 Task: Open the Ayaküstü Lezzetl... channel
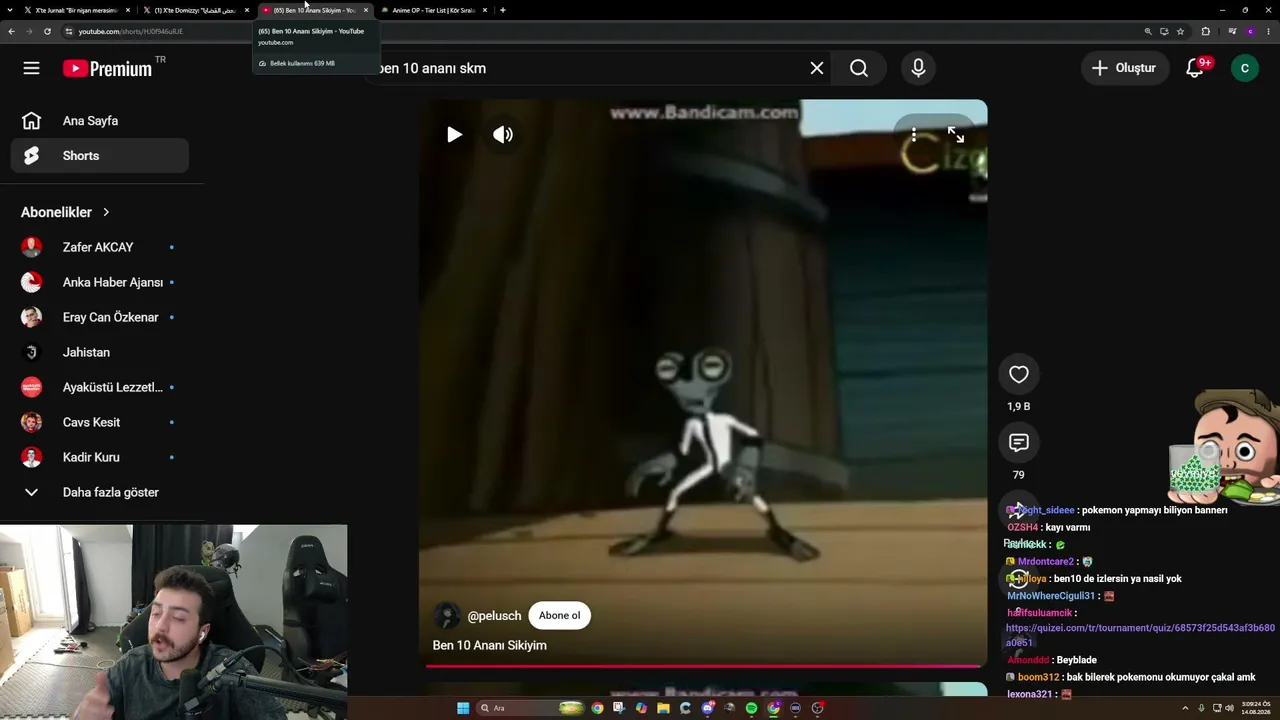click(99, 387)
